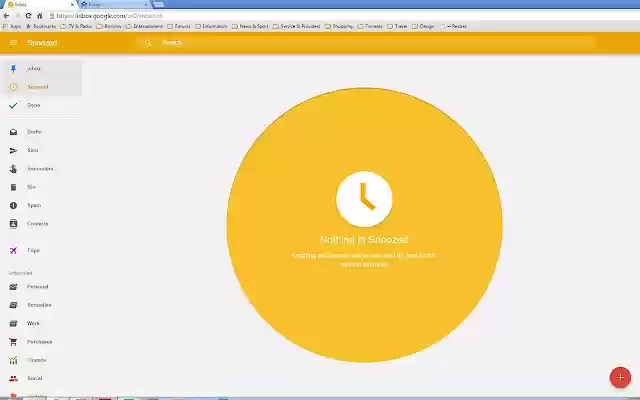
Task: Expand the Travel bookmark folder
Action: (x=397, y=26)
